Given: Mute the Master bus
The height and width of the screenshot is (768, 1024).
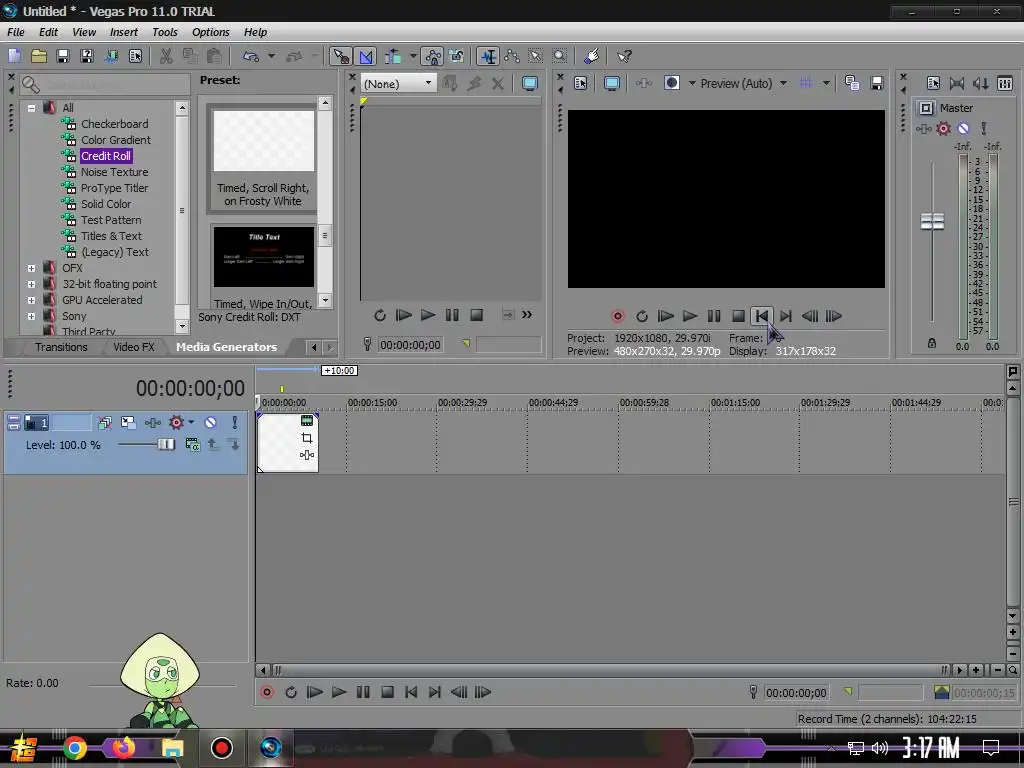Looking at the screenshot, I should [x=963, y=129].
